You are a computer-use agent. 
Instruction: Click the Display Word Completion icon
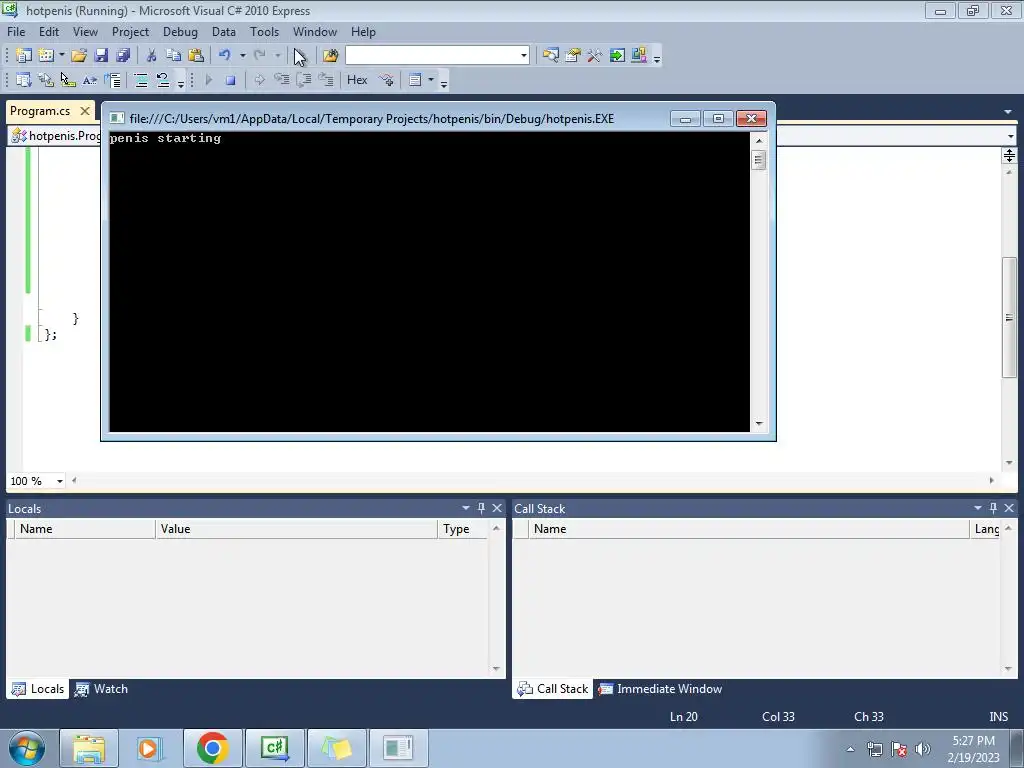pyautogui.click(x=89, y=80)
